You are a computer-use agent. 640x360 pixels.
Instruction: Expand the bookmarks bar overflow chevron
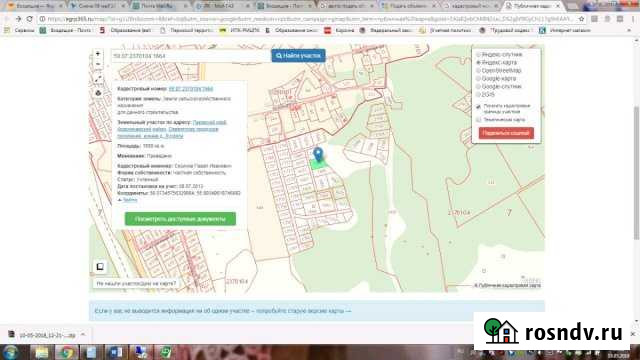pos(629,30)
